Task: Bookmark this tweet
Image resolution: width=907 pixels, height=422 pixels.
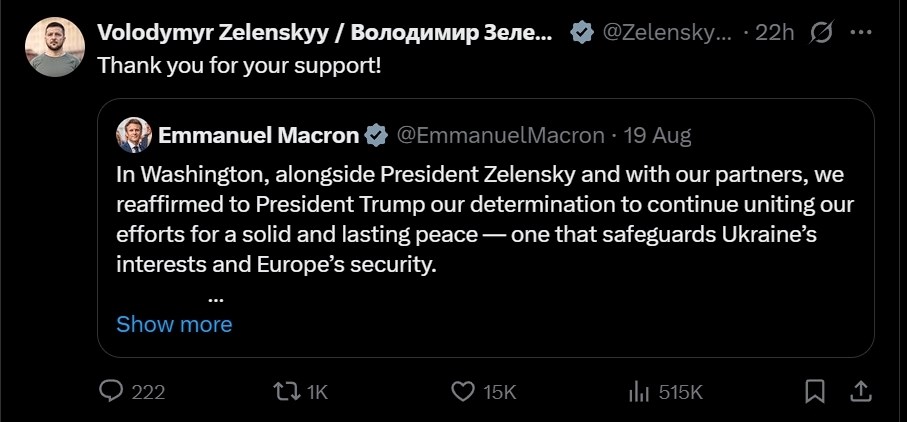Action: click(815, 392)
